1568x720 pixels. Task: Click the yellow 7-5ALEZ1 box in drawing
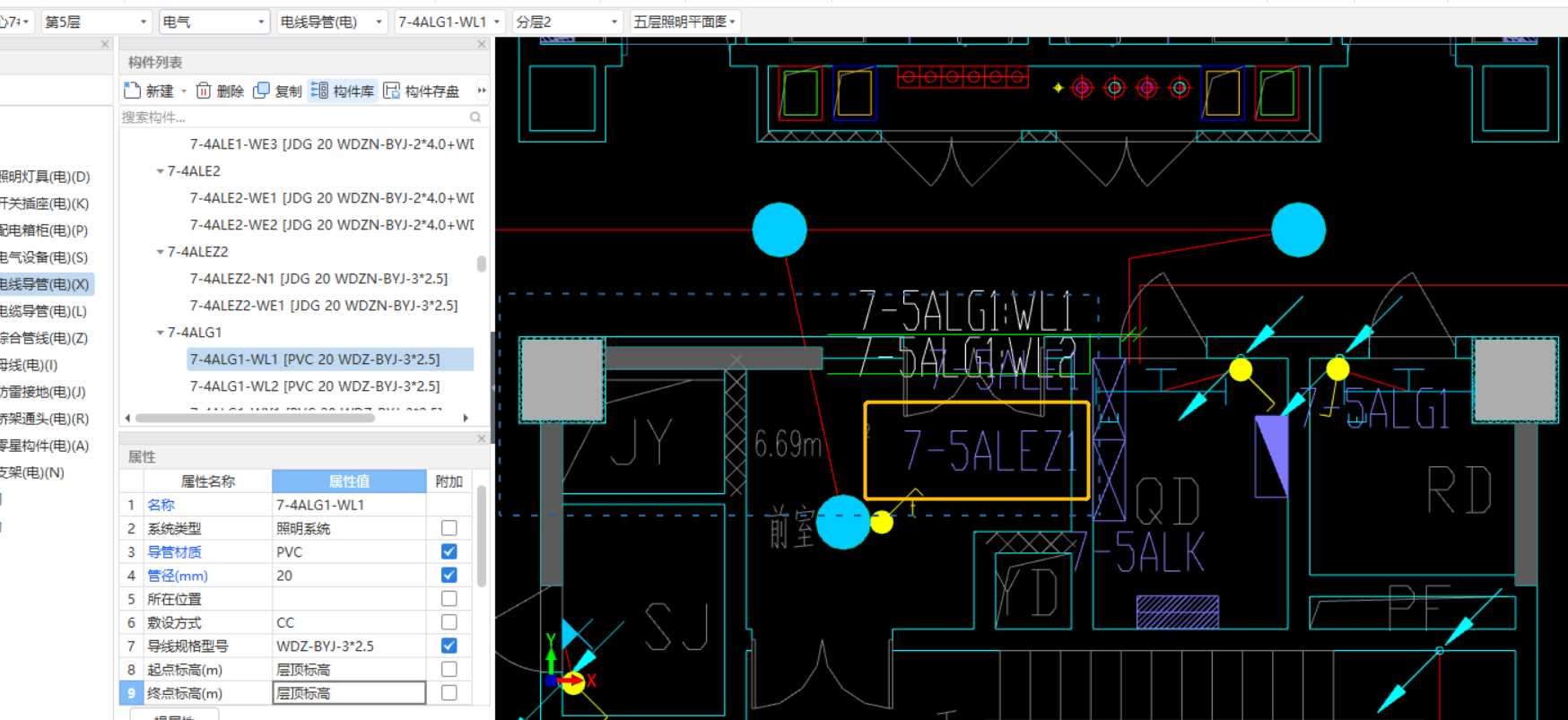click(x=977, y=450)
